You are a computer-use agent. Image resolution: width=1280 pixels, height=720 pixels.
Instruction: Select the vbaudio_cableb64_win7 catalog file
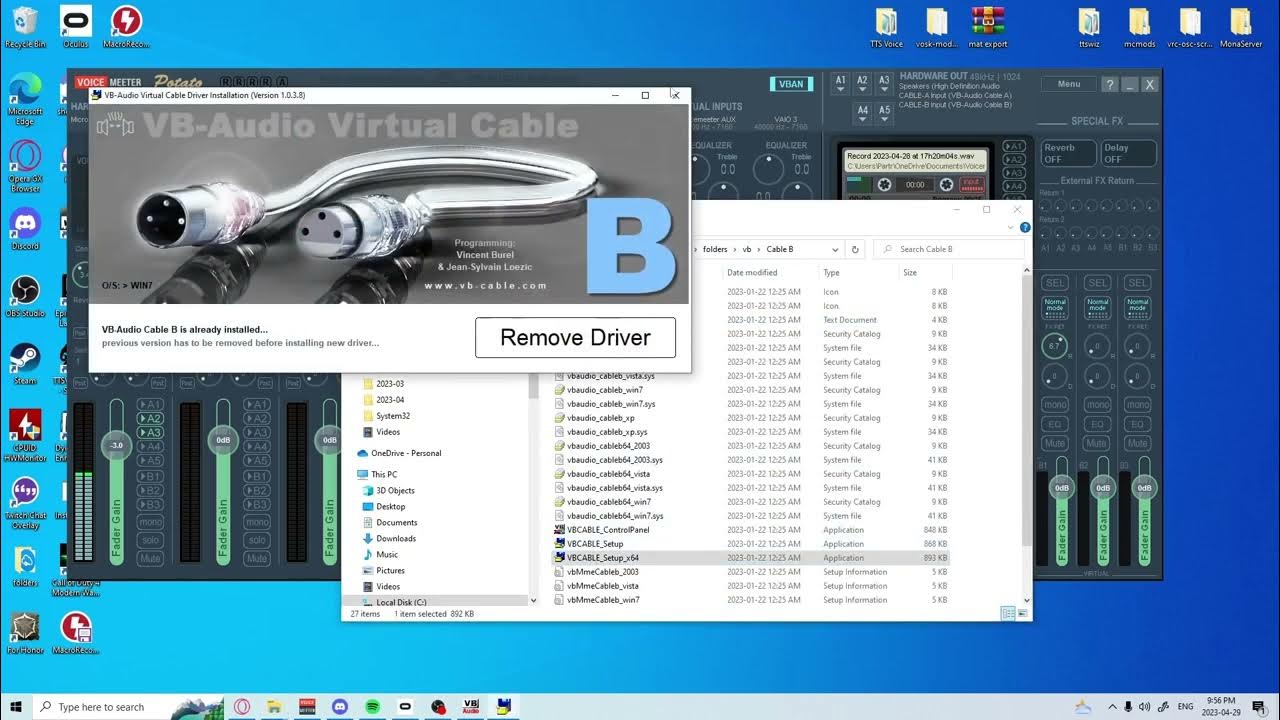(750, 502)
